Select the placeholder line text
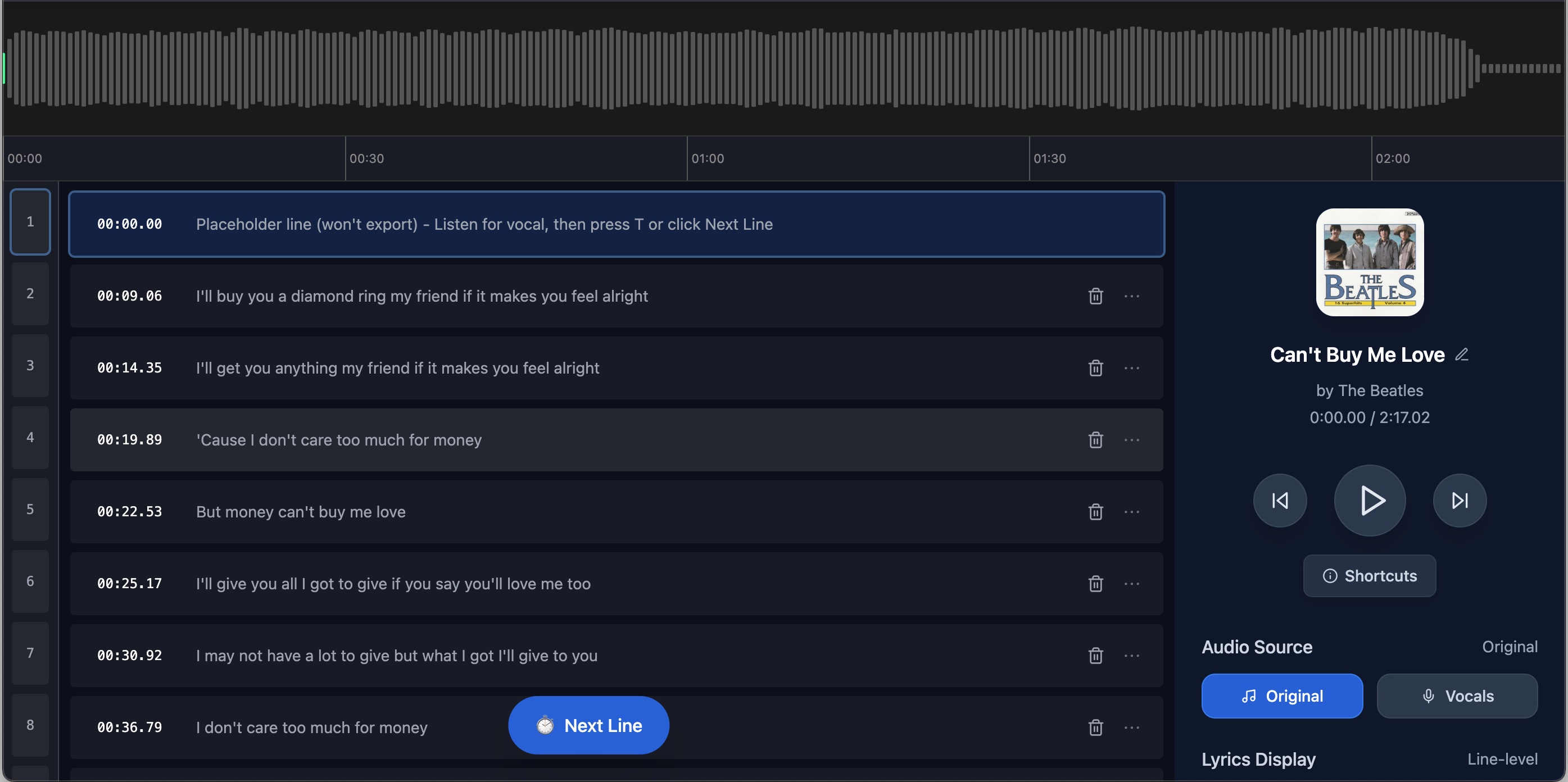 pos(484,224)
